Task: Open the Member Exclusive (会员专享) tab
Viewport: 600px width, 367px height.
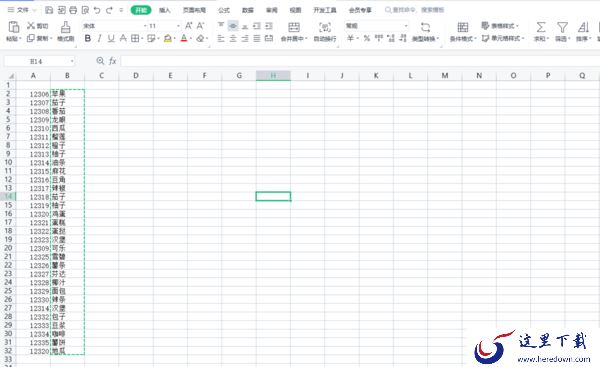Action: [360, 10]
